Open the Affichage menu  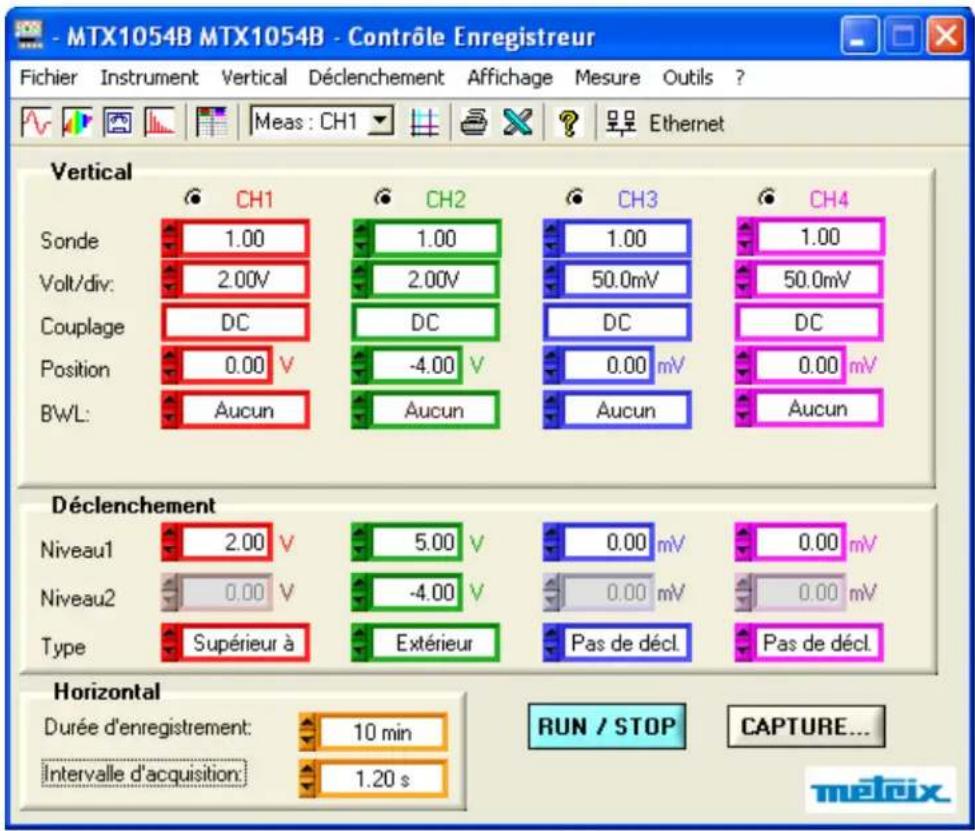click(x=510, y=78)
